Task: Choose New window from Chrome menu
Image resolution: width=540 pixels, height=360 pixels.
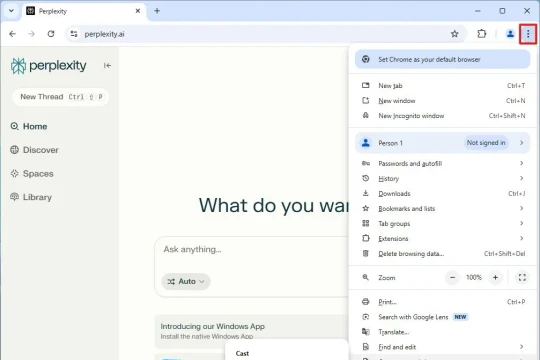Action: 443,101
